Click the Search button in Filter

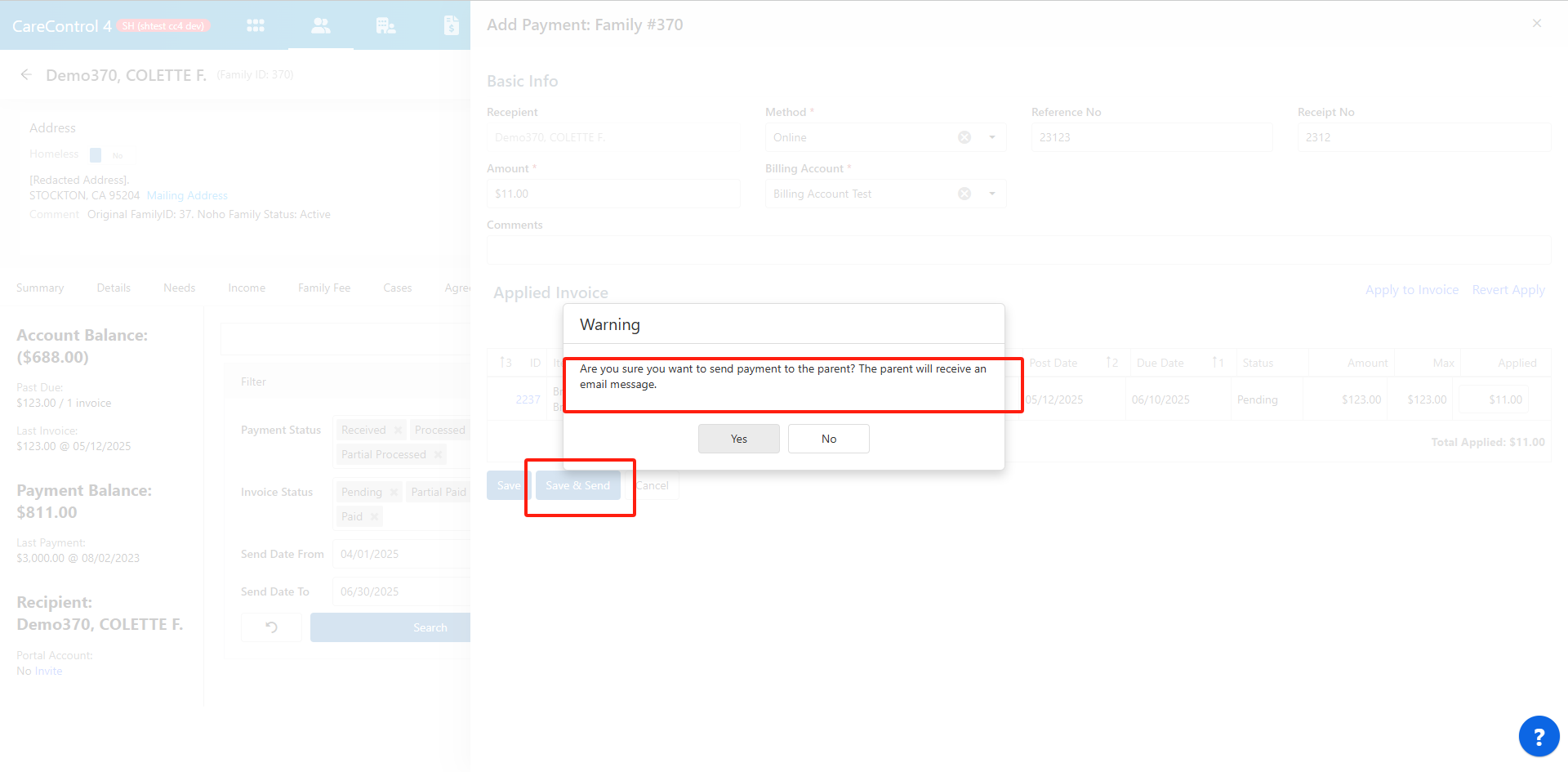(x=390, y=627)
